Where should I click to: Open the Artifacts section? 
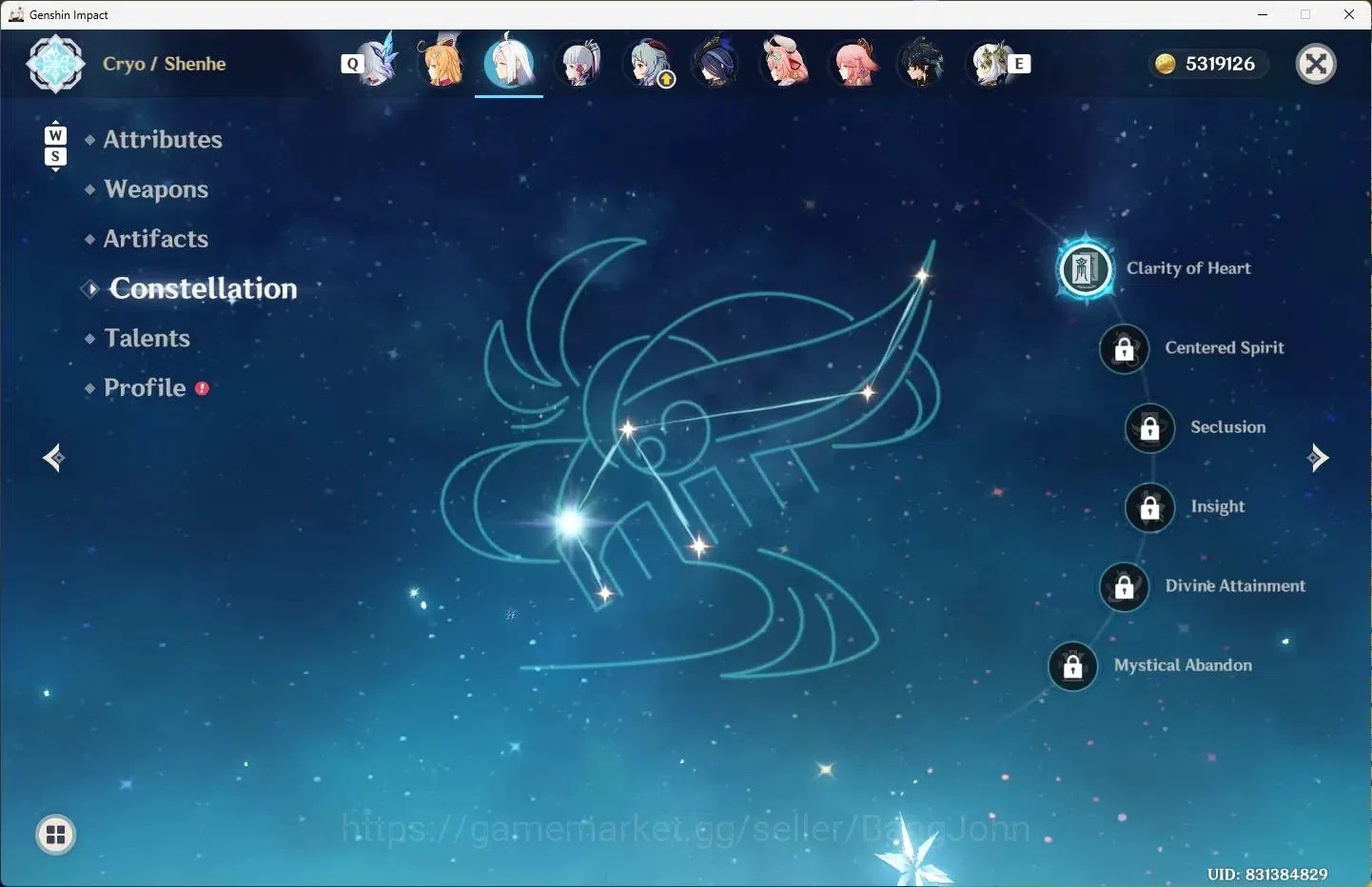[156, 239]
